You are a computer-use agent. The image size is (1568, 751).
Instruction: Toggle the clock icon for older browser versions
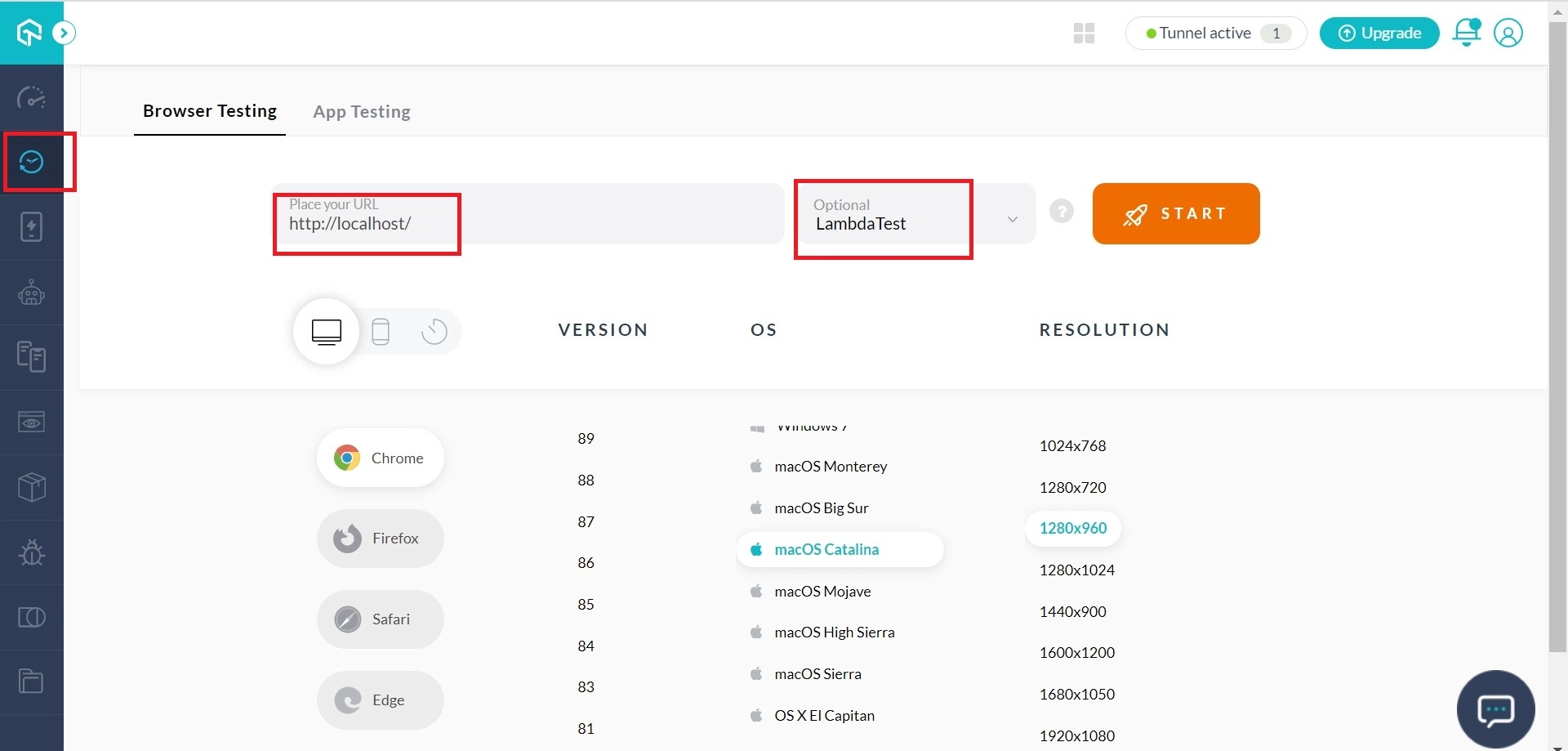pyautogui.click(x=434, y=331)
